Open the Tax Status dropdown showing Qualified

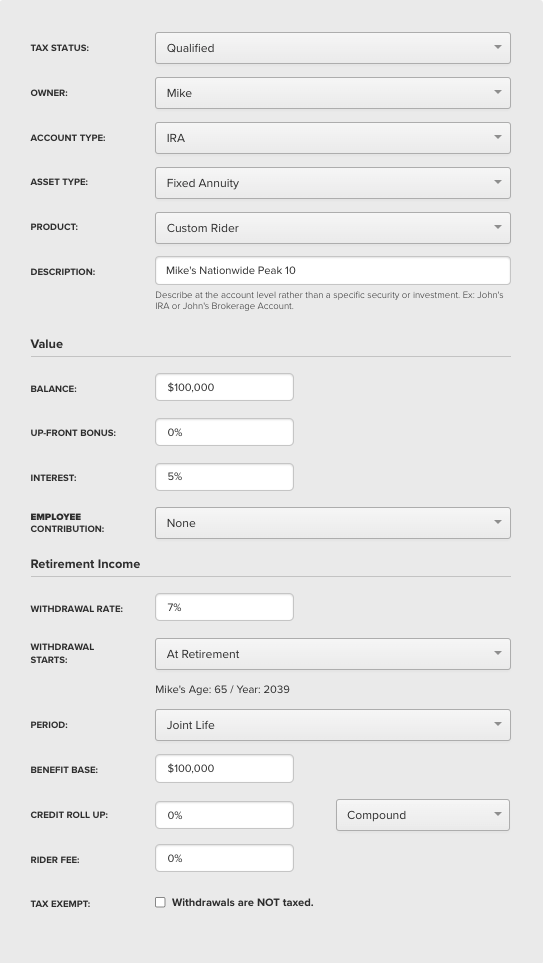(x=333, y=48)
